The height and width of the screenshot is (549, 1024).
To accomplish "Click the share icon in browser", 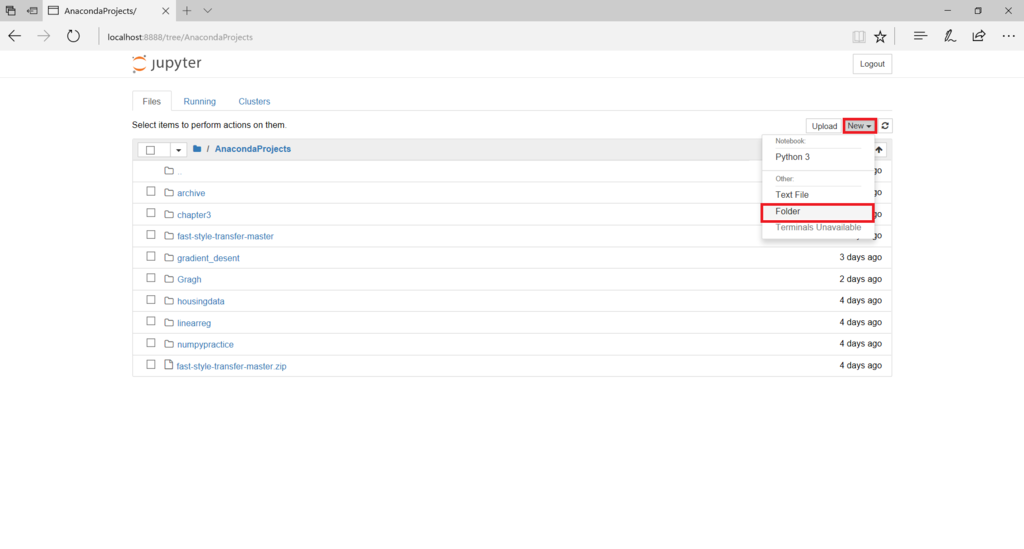I will [978, 37].
